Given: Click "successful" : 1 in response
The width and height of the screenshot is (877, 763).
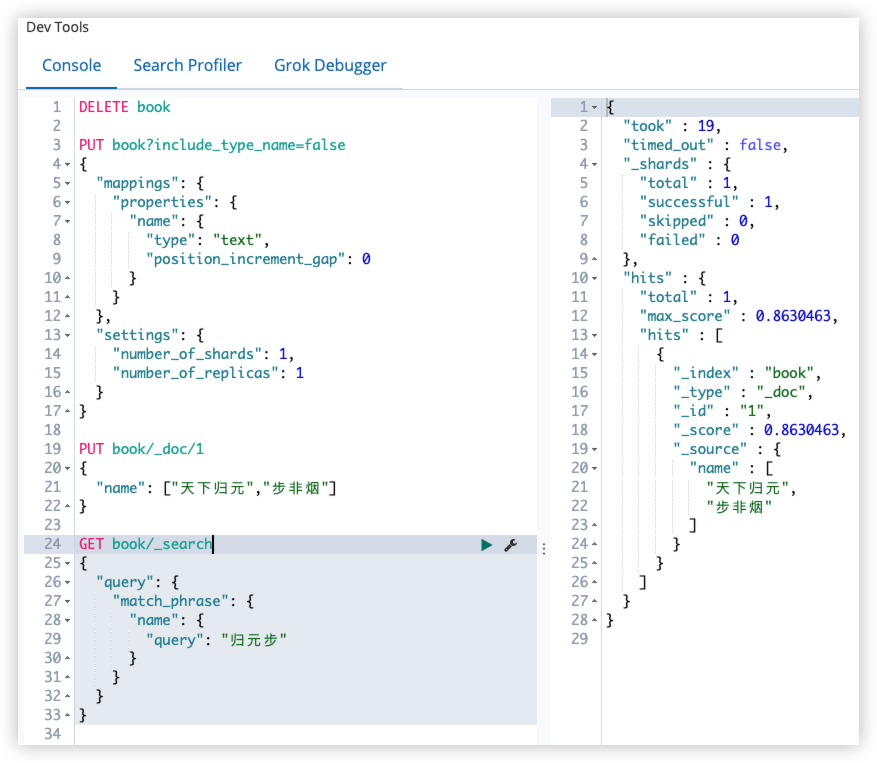Looking at the screenshot, I should 710,202.
